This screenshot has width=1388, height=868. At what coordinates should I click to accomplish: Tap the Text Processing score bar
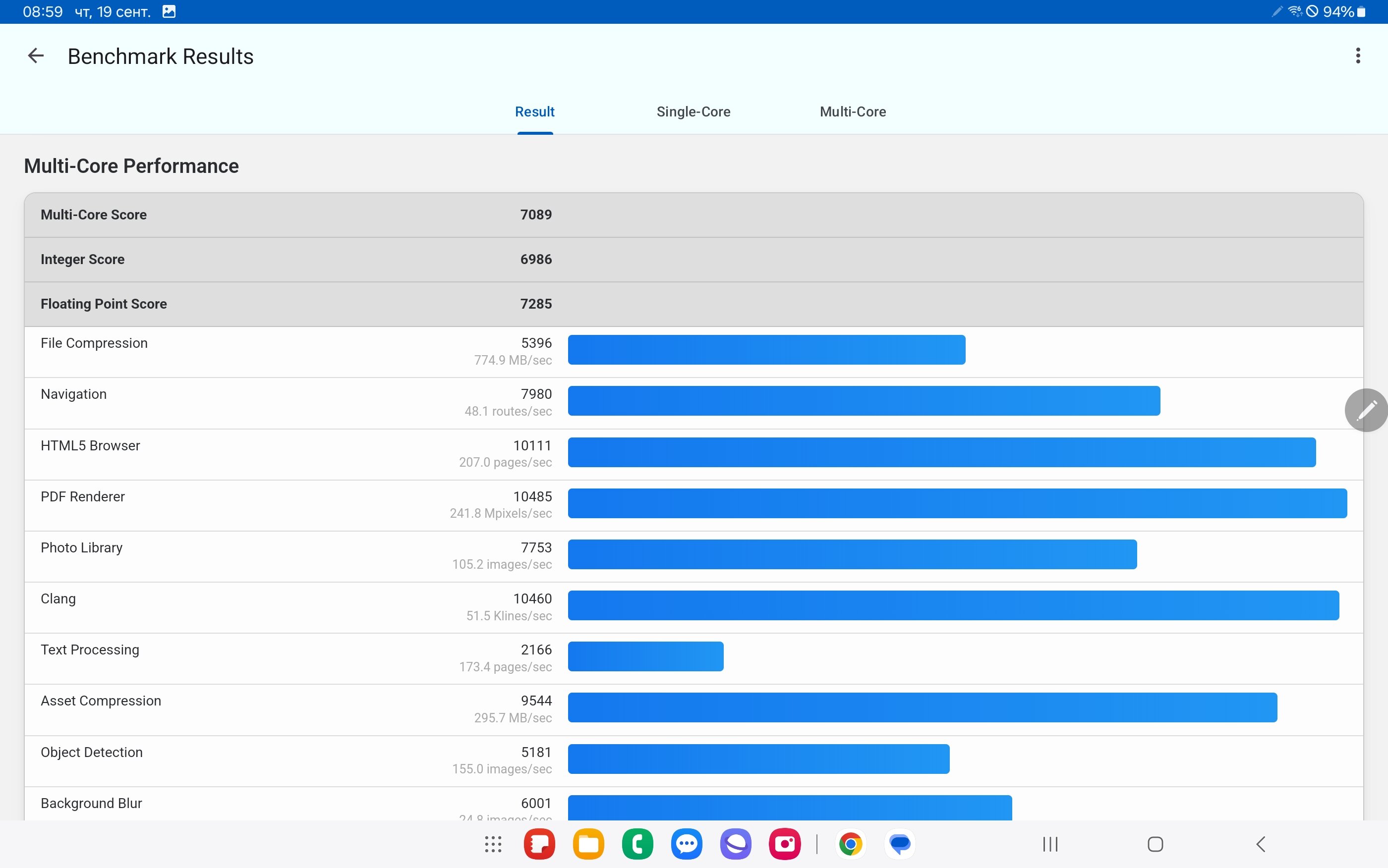[x=645, y=657]
